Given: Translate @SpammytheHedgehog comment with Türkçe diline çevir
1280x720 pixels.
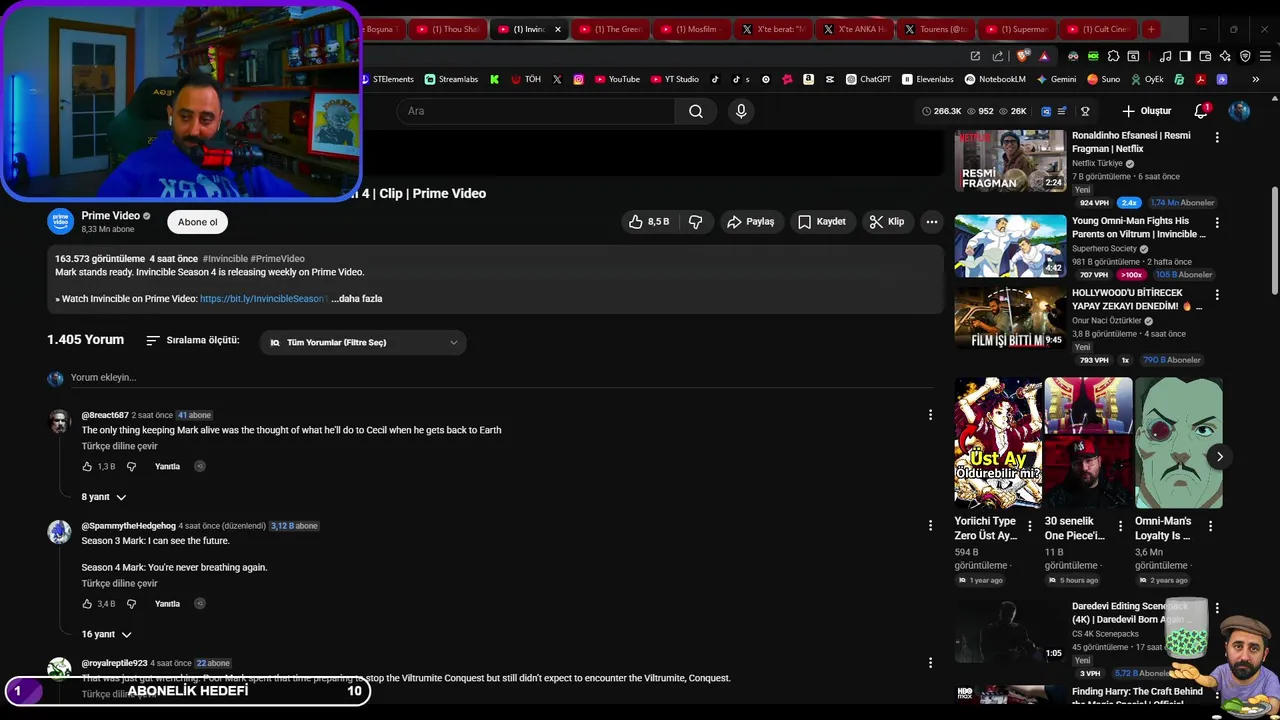Looking at the screenshot, I should [x=120, y=583].
